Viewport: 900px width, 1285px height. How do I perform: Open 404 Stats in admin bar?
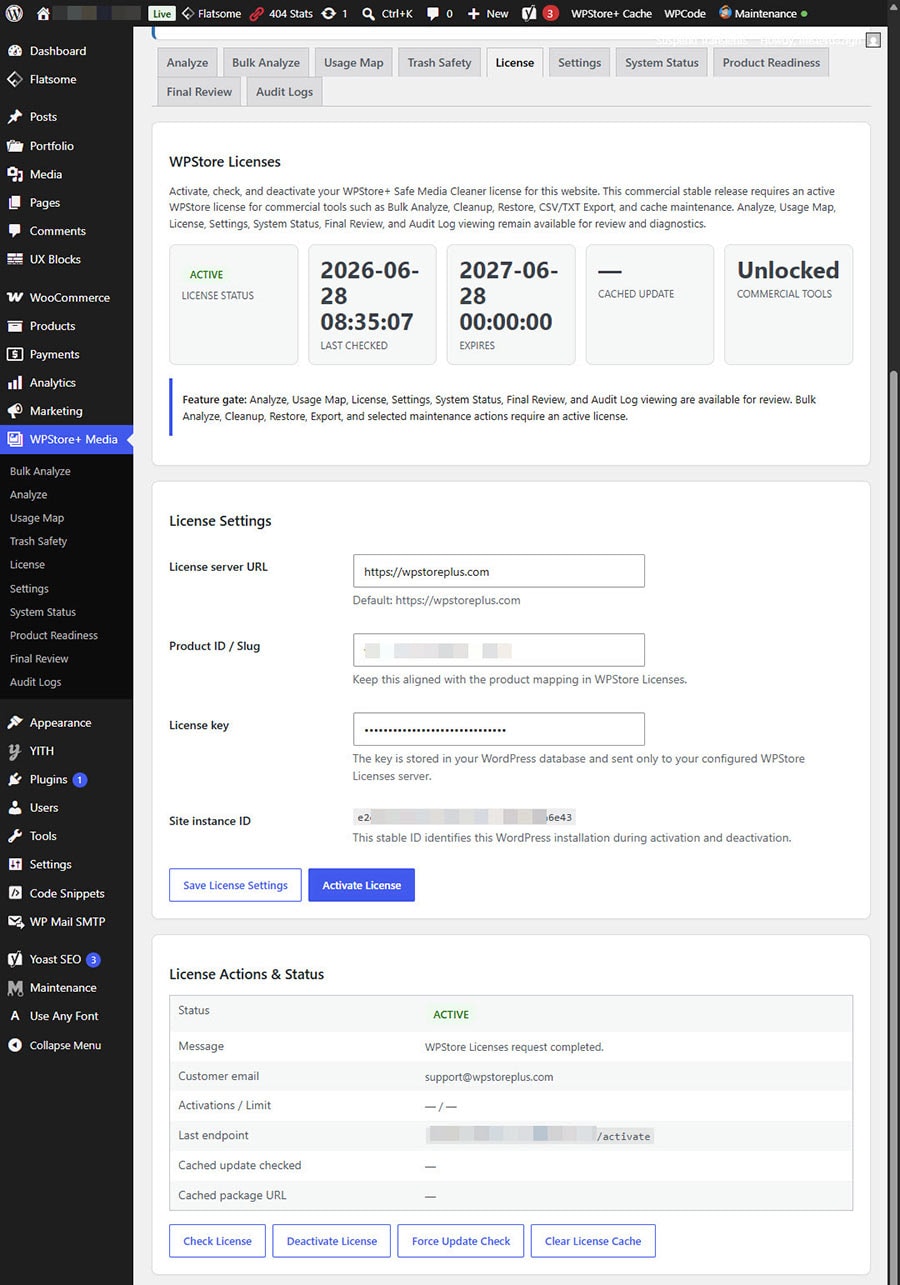coord(281,14)
